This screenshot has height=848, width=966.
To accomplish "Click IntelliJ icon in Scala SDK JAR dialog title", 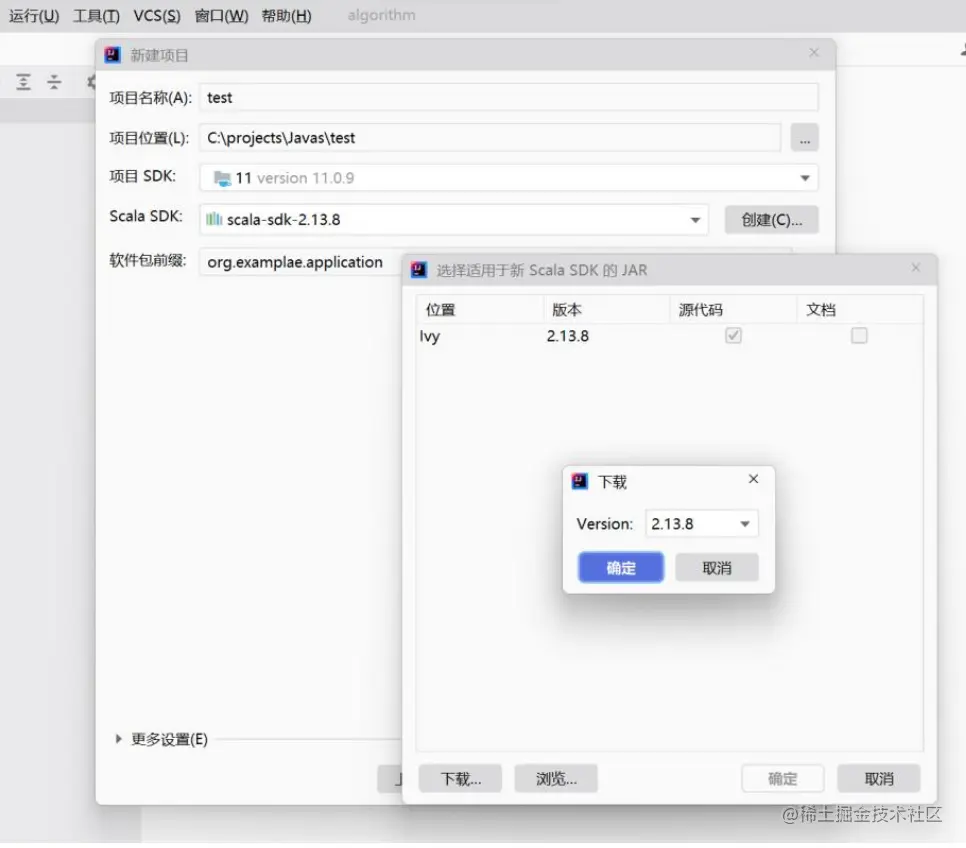I will tap(419, 270).
